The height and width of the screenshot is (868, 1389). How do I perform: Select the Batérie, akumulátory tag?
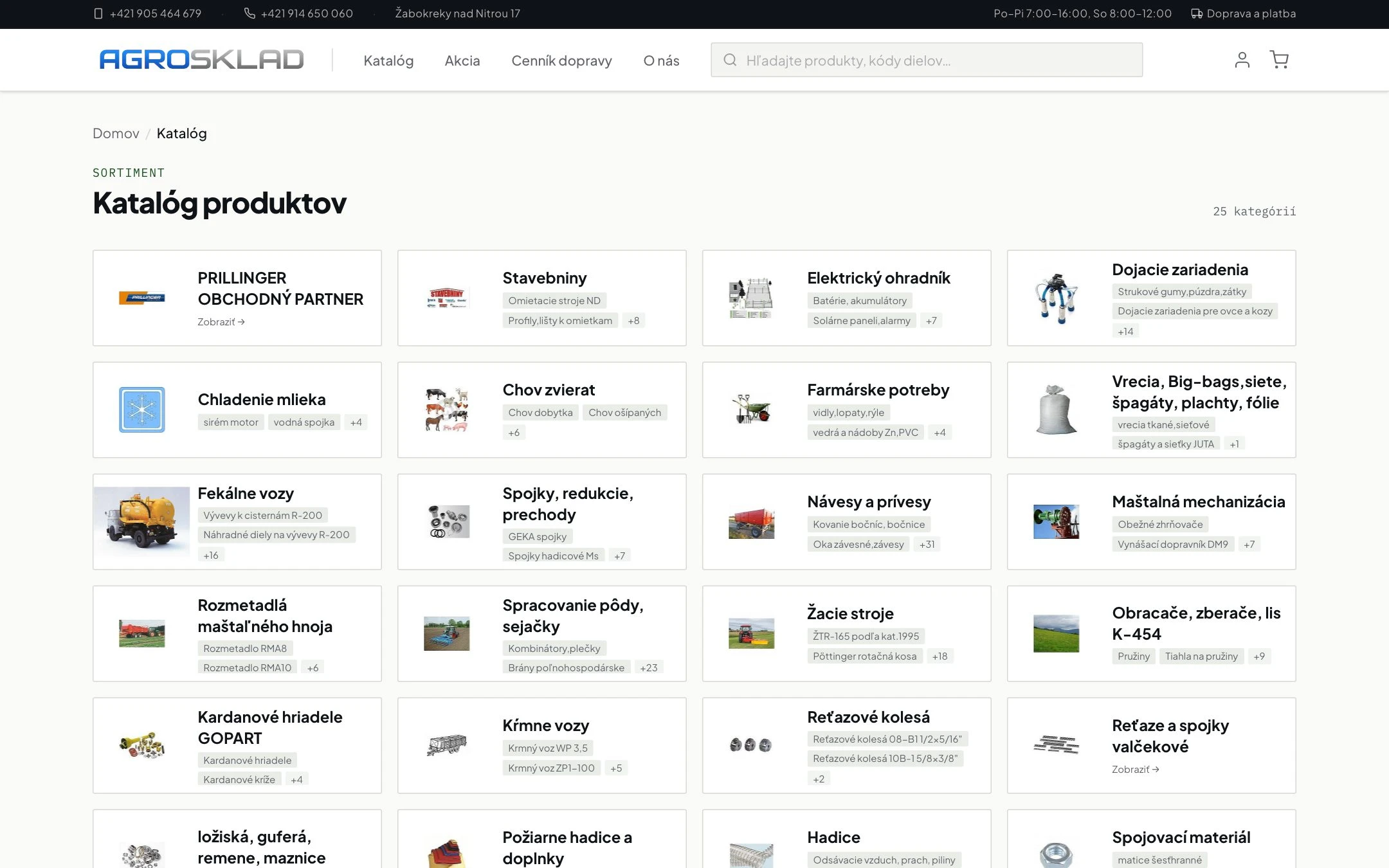(x=860, y=300)
